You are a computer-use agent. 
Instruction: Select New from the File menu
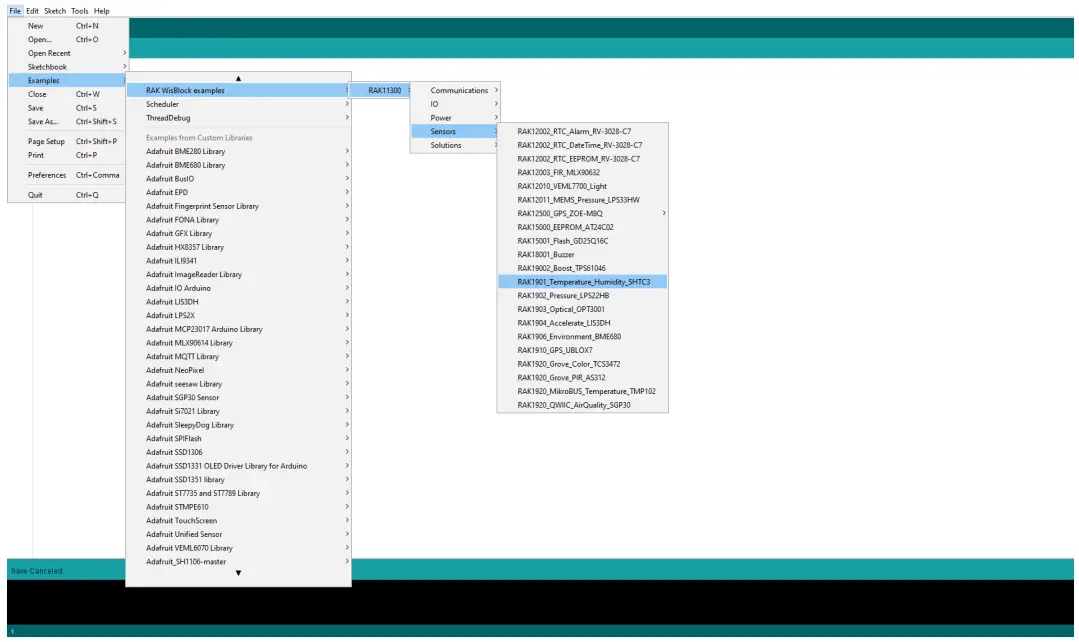(x=67, y=25)
